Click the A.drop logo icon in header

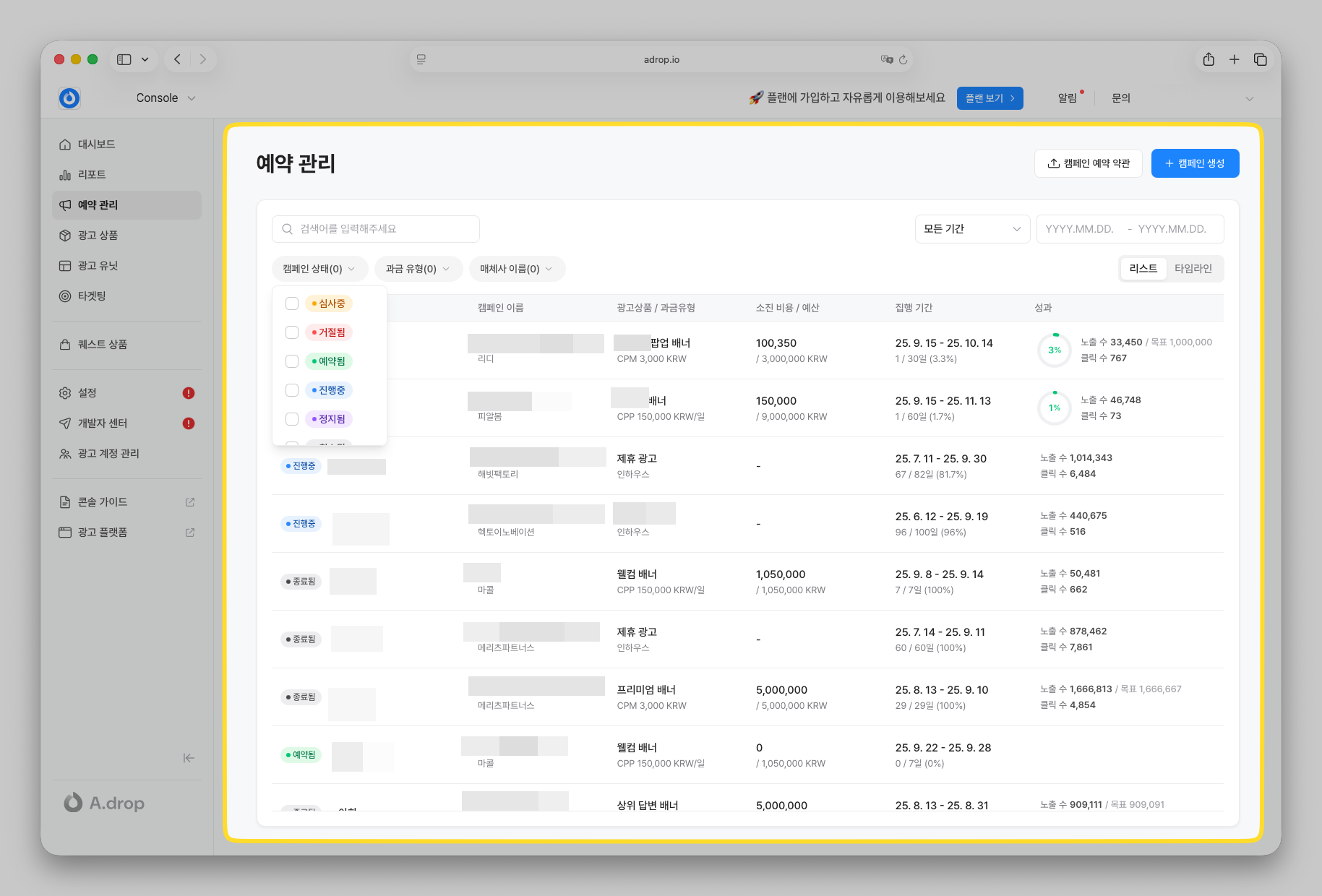tap(69, 98)
